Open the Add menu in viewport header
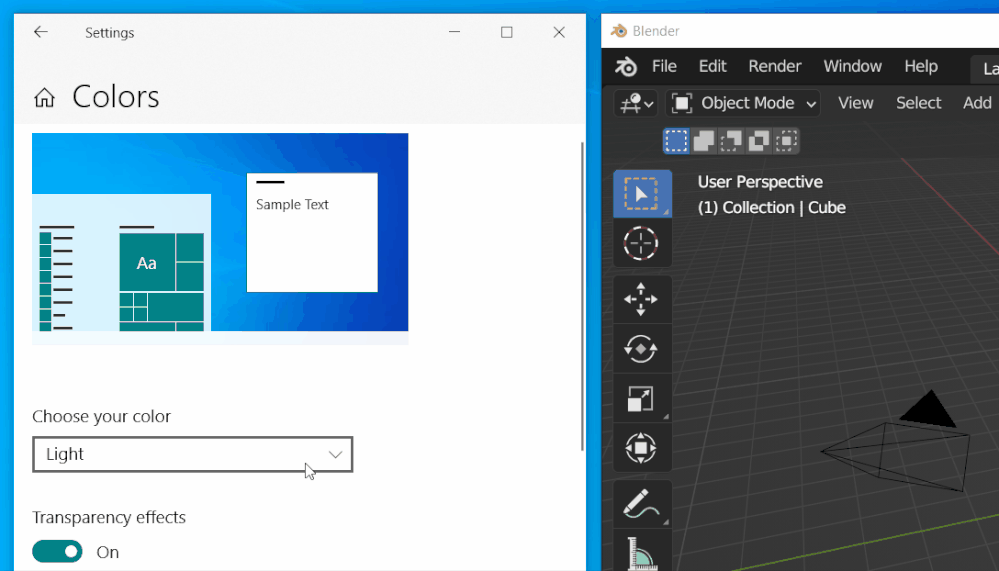This screenshot has height=571, width=999. [977, 103]
